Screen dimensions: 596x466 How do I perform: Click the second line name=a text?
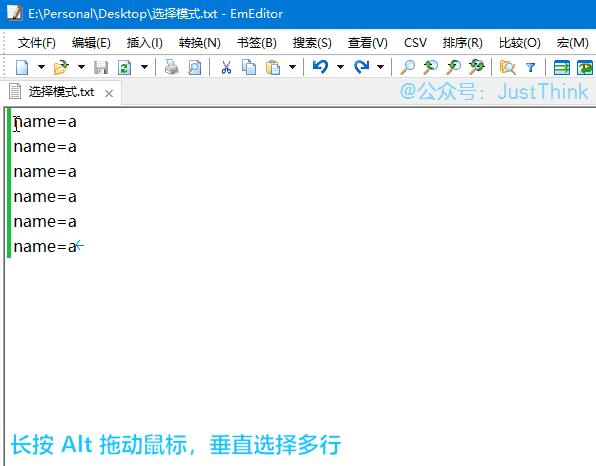45,147
